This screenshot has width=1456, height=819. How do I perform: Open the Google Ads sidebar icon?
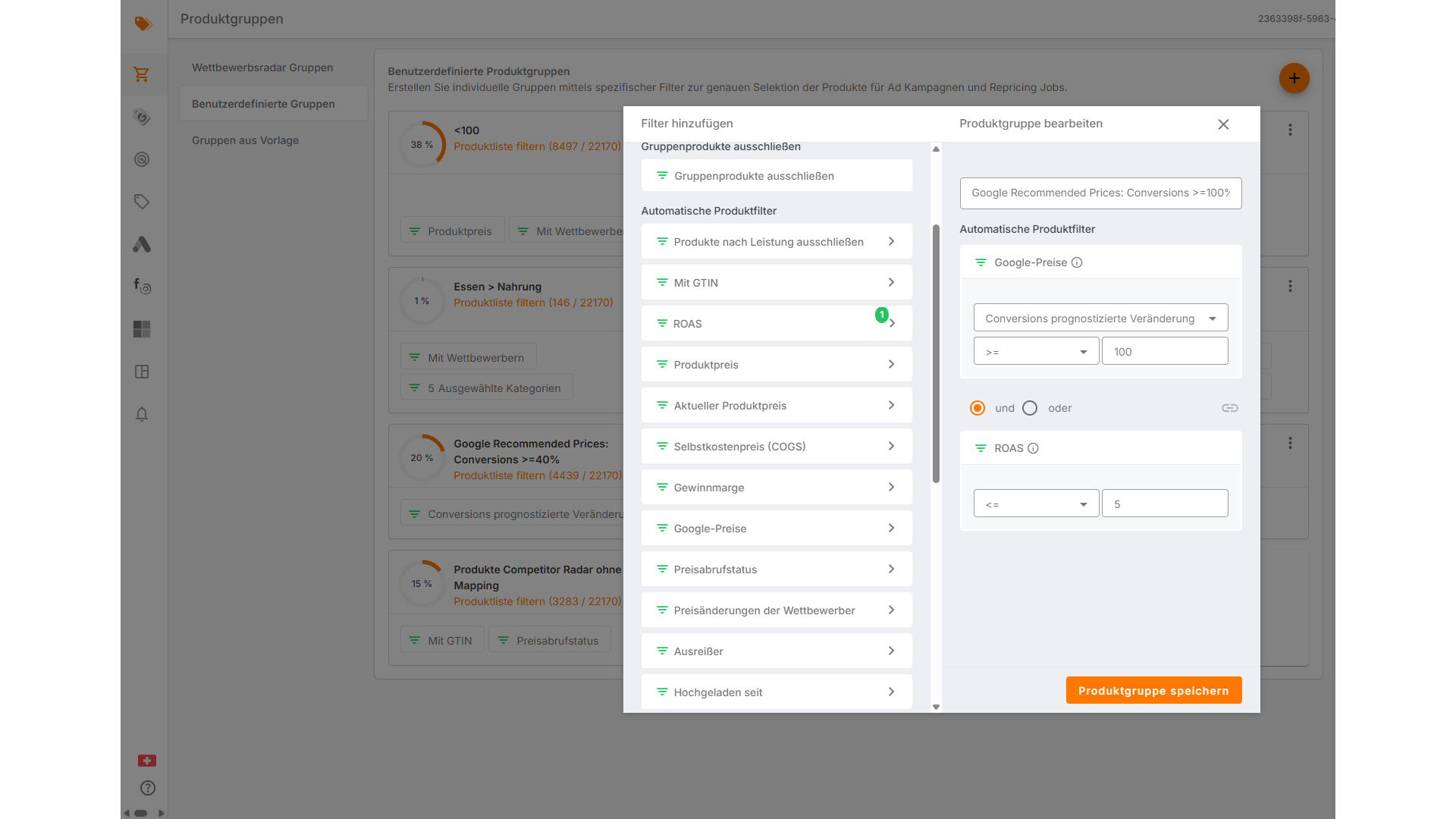pyautogui.click(x=142, y=244)
